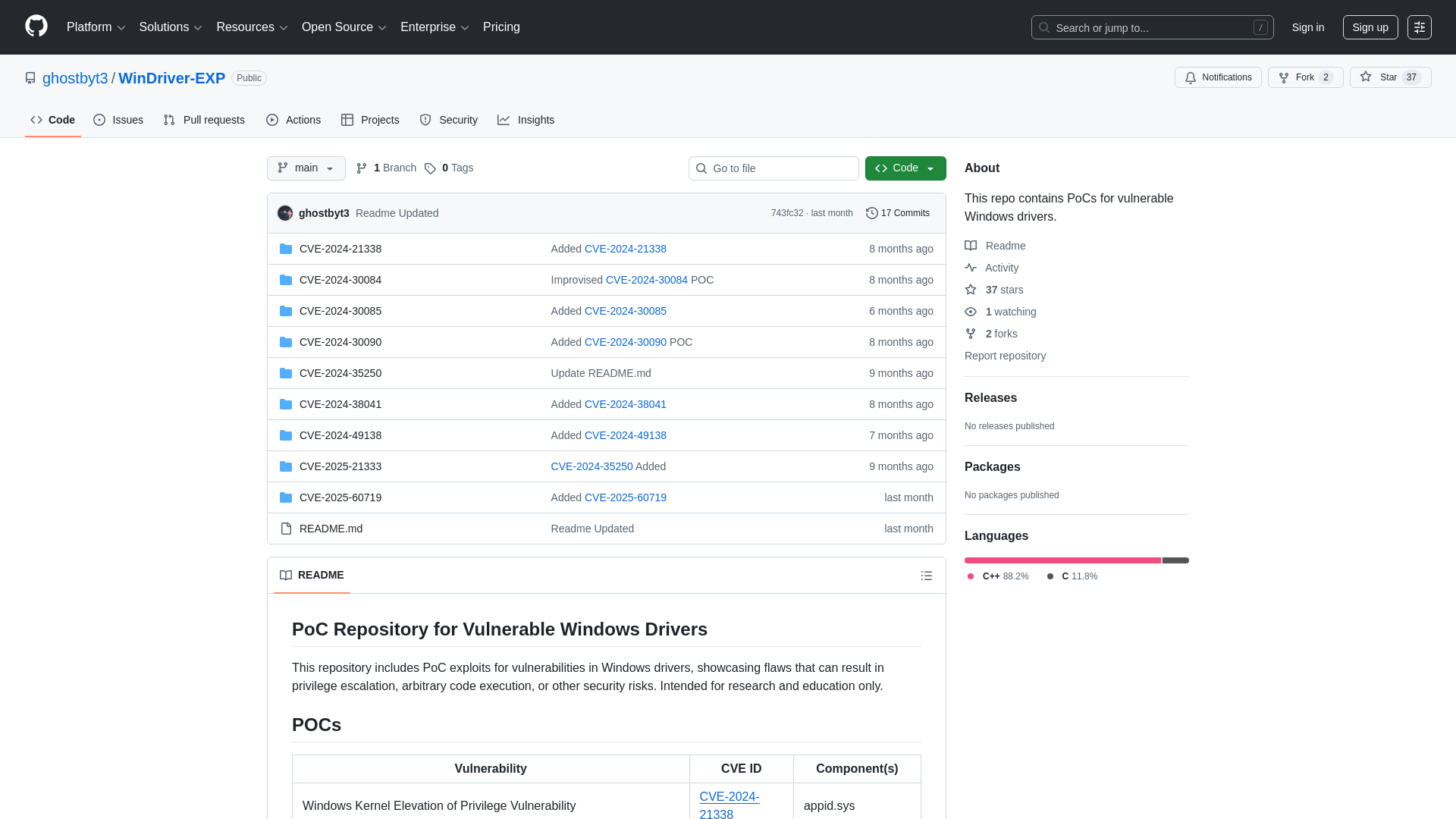1456x819 pixels.
Task: Open the Resources navigation dropdown
Action: pos(251,27)
